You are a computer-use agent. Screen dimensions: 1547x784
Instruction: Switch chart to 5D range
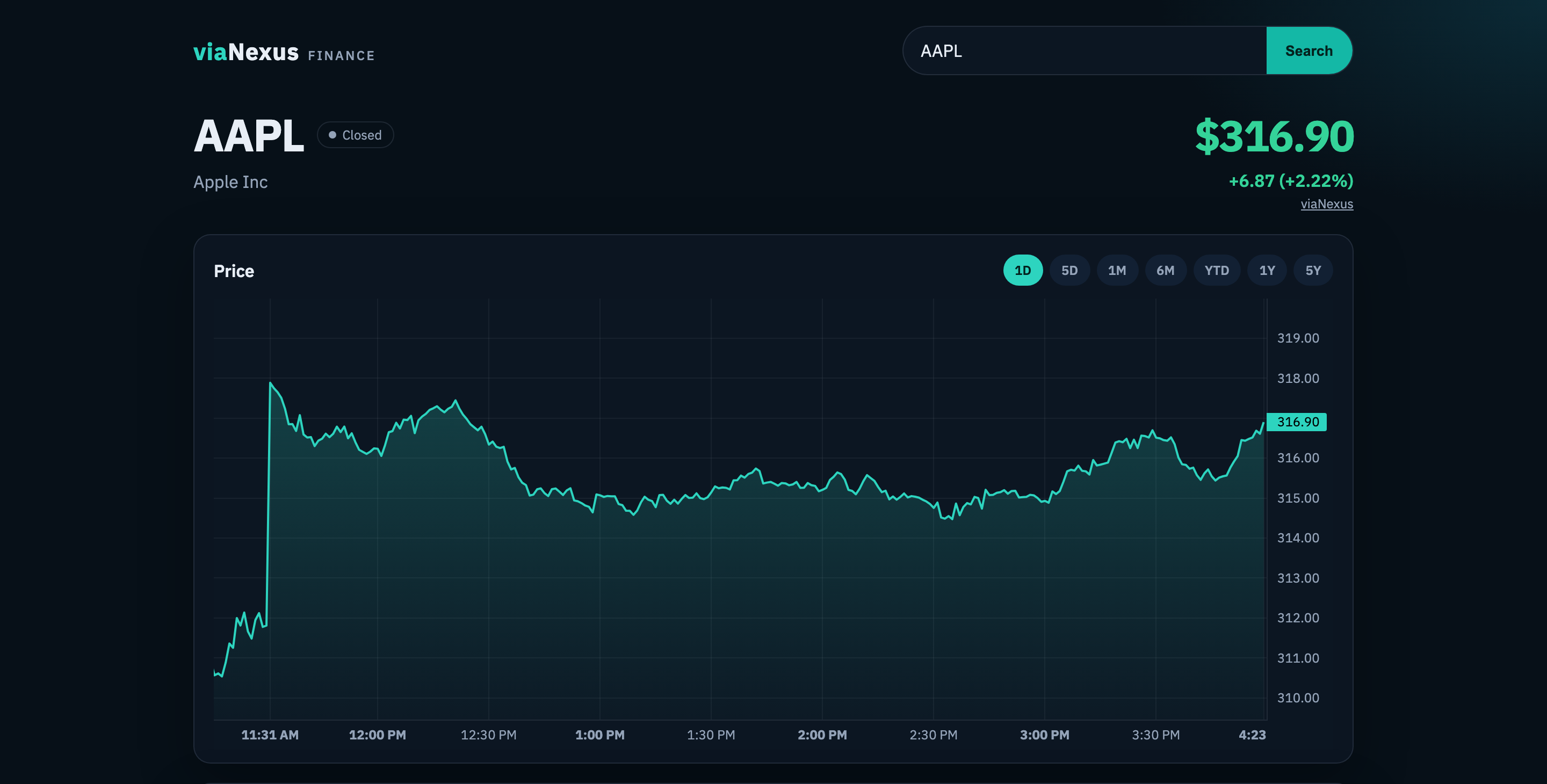1069,271
